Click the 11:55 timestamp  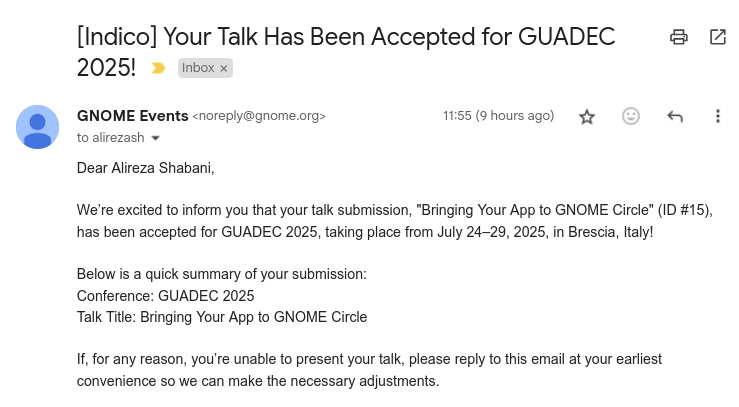coord(499,116)
